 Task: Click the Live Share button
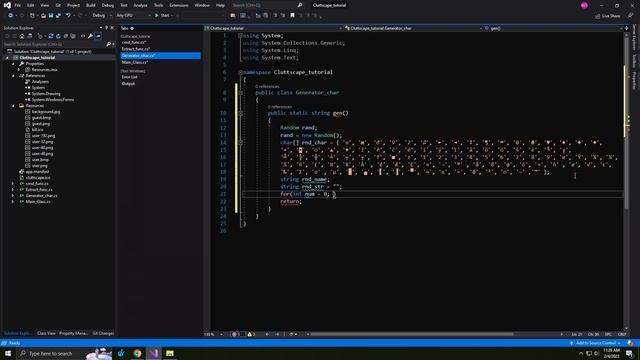pyautogui.click(x=608, y=16)
